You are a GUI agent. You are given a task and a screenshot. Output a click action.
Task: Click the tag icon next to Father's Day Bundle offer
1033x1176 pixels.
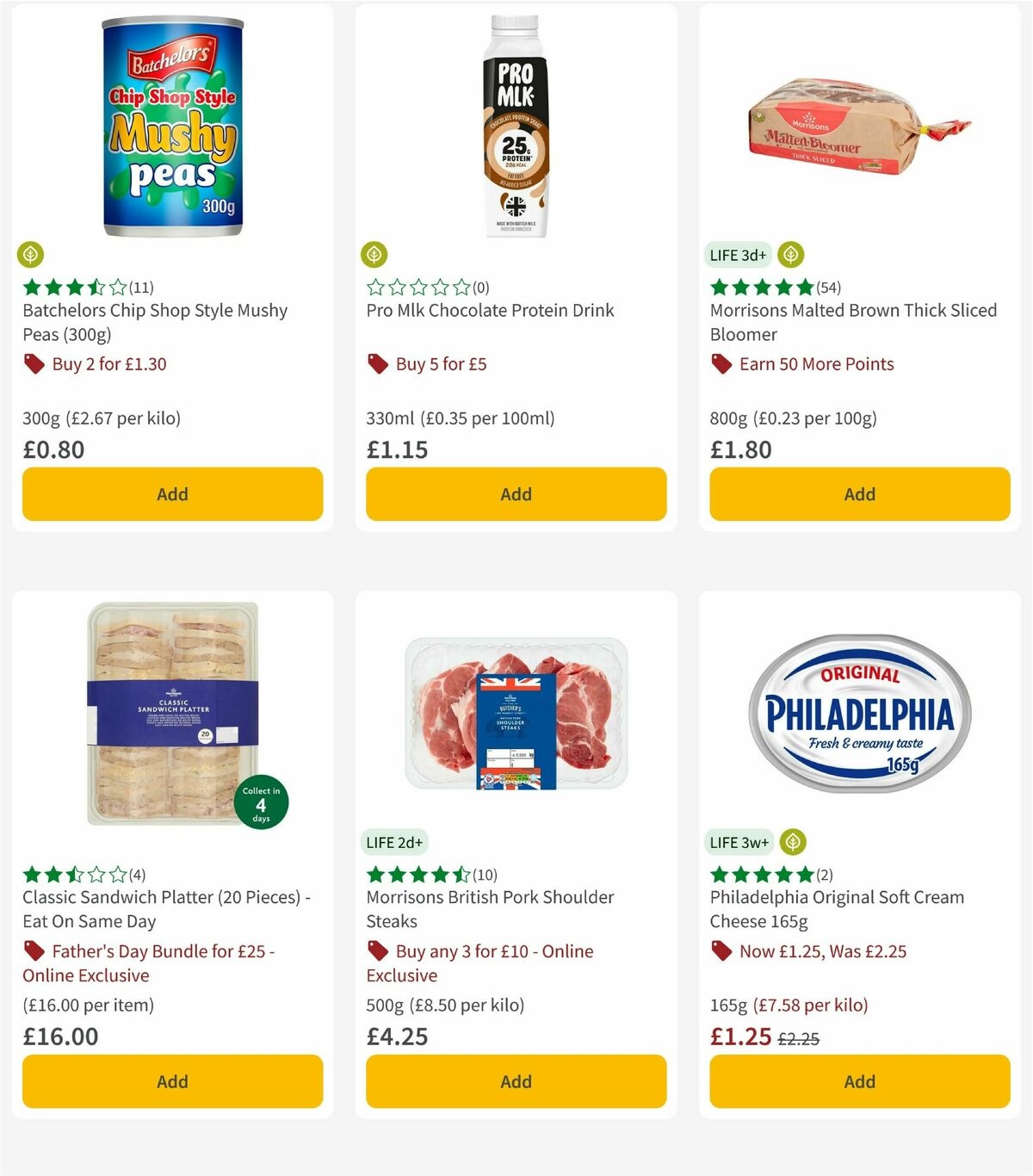[34, 951]
